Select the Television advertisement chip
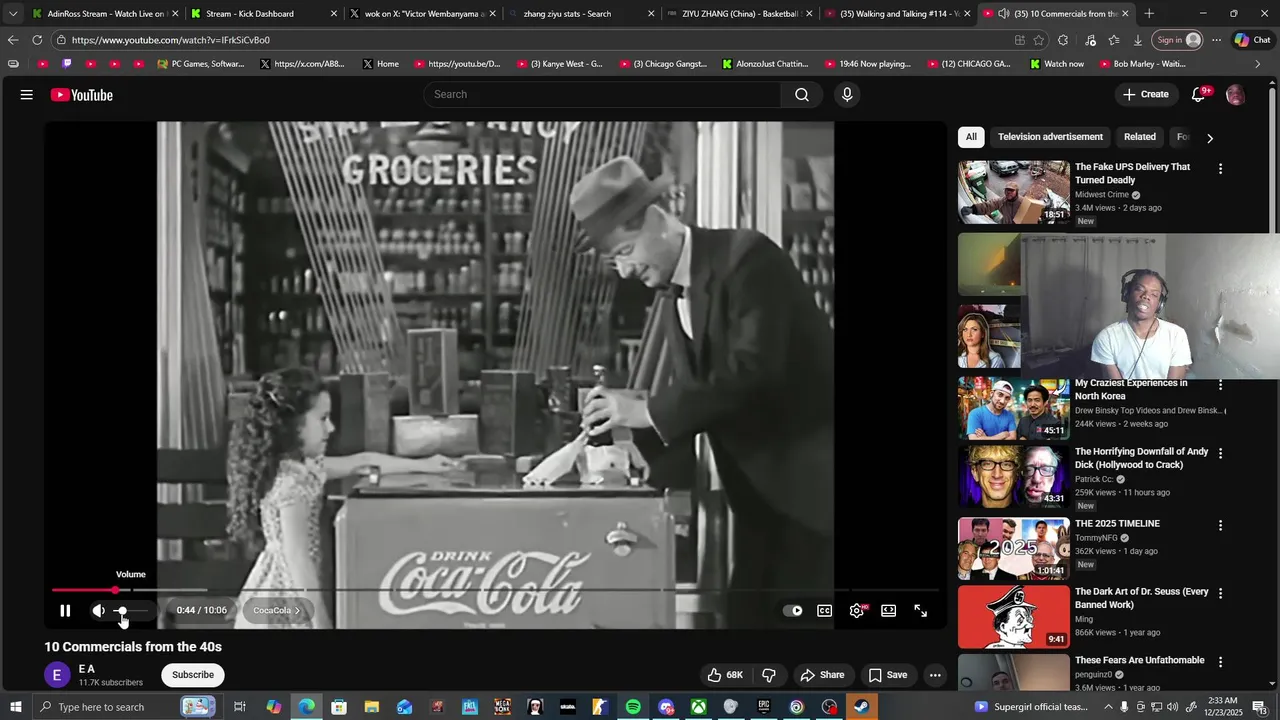1280x720 pixels. [1050, 137]
